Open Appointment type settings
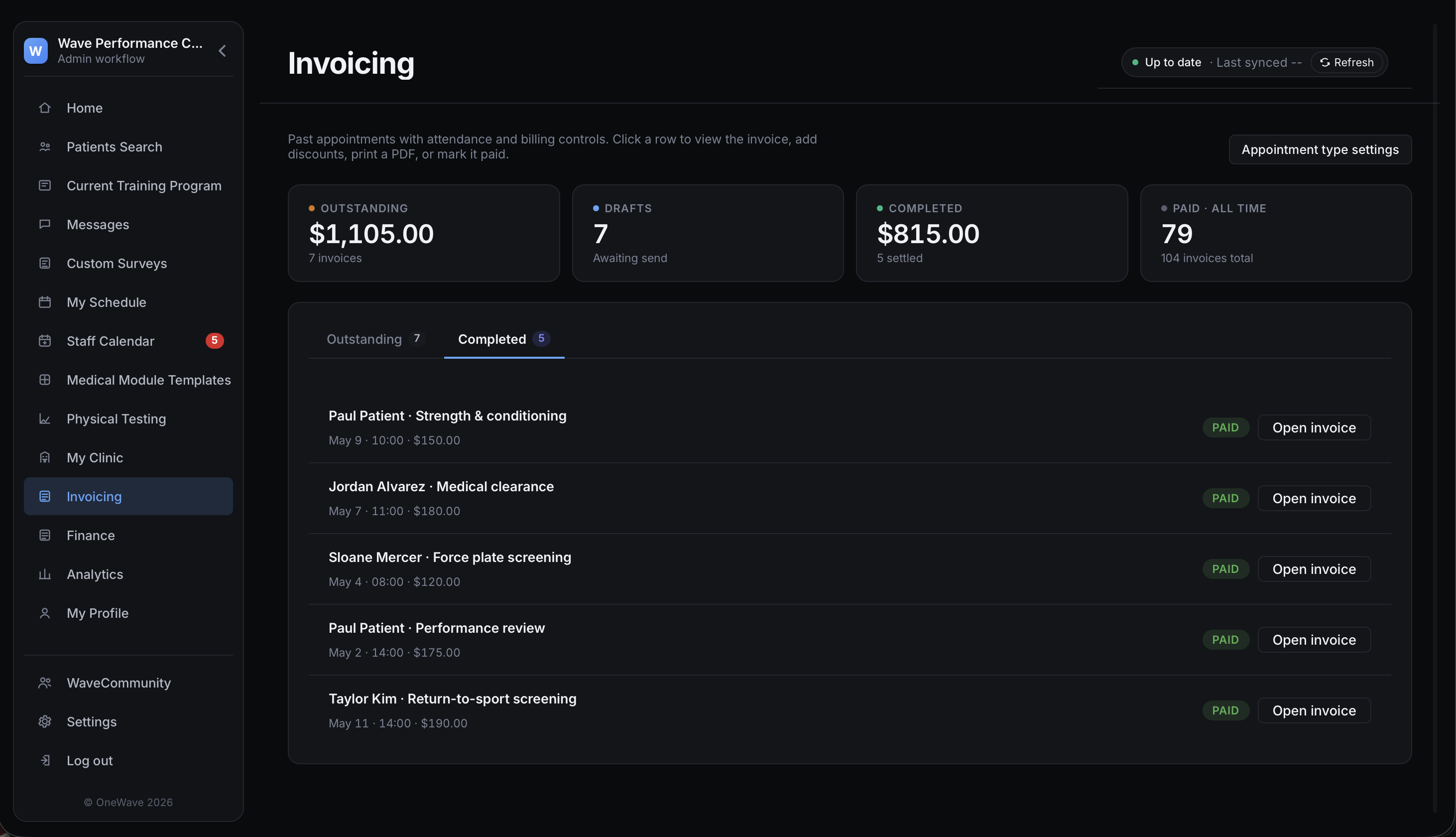This screenshot has height=837, width=1456. point(1319,149)
